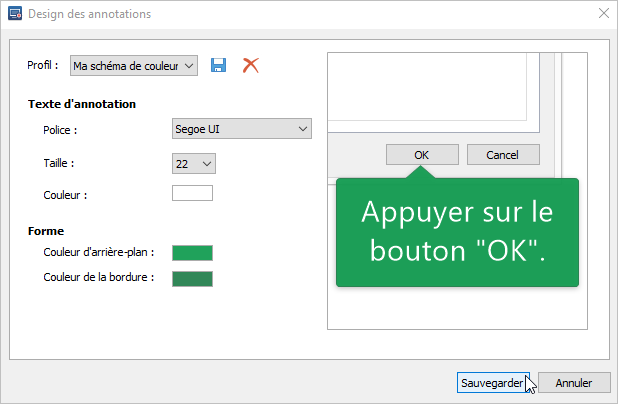Viewport: 618px width, 404px height.
Task: Click the Annuler button
Action: (x=574, y=383)
